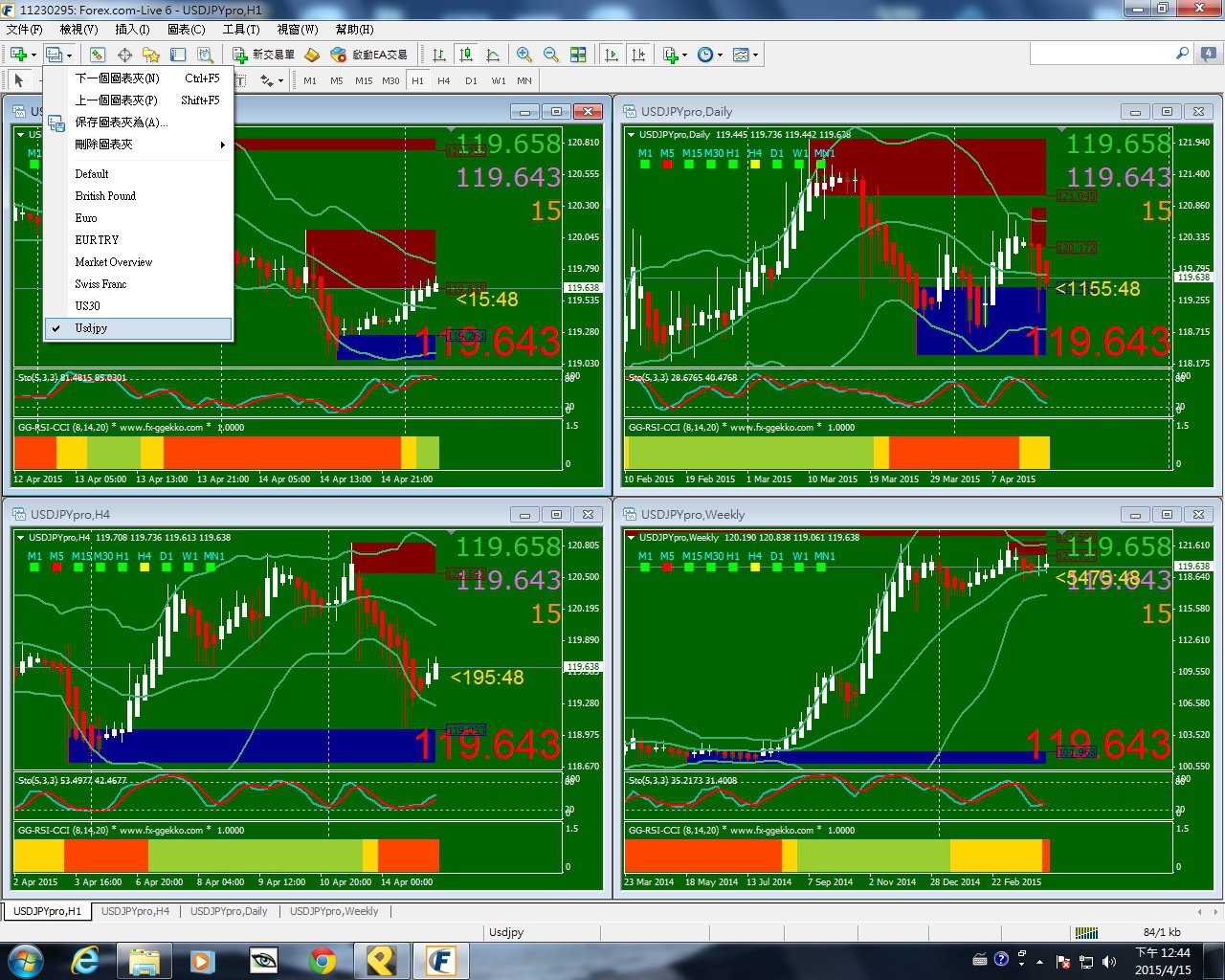Toggle chart shift
The width and height of the screenshot is (1225, 980).
click(638, 55)
